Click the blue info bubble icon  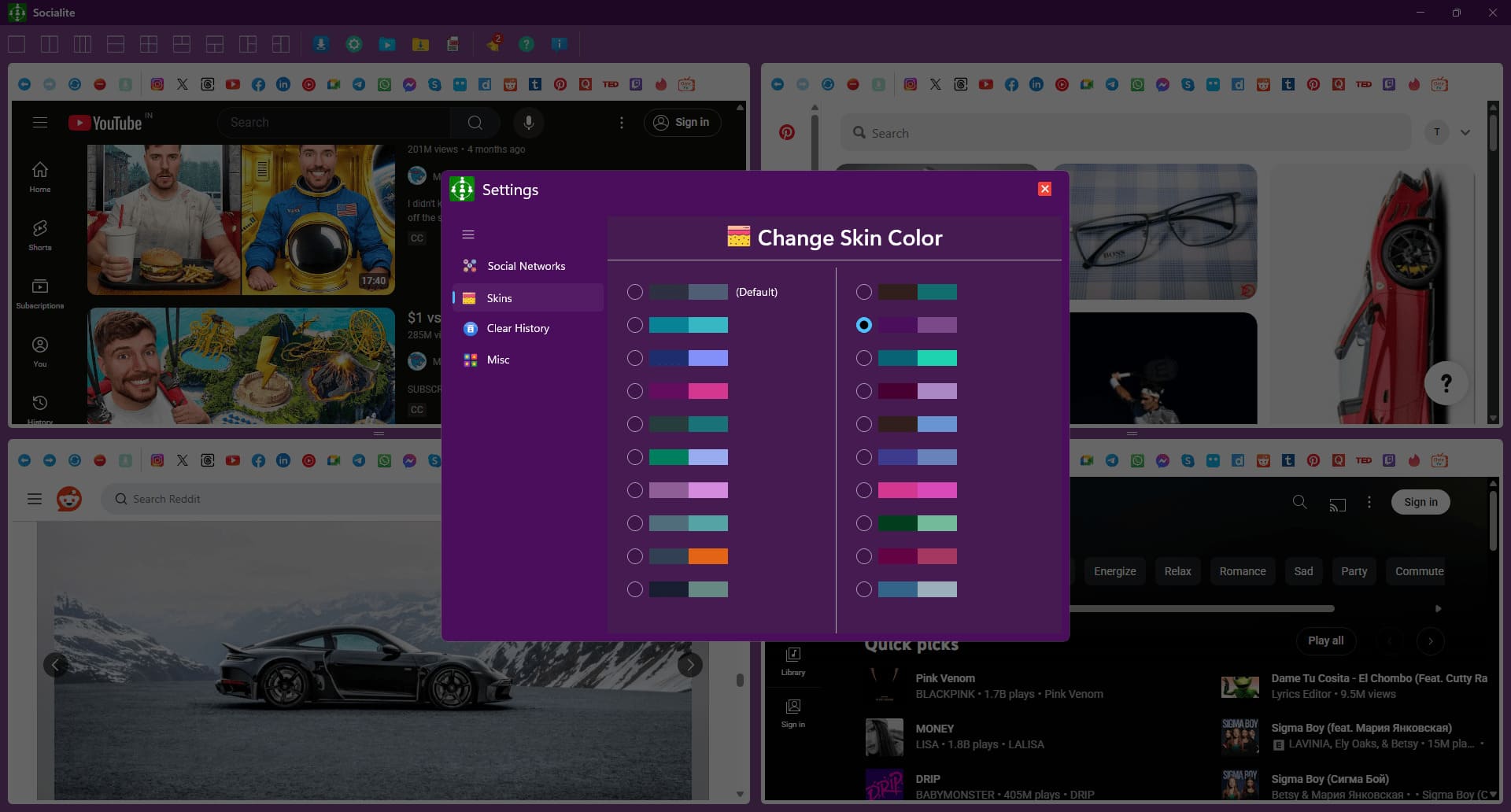pyautogui.click(x=560, y=44)
